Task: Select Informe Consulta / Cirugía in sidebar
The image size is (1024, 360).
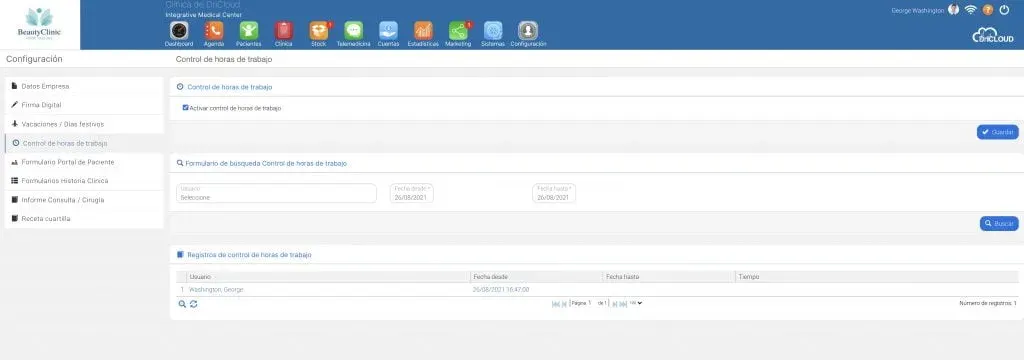Action: coord(84,200)
